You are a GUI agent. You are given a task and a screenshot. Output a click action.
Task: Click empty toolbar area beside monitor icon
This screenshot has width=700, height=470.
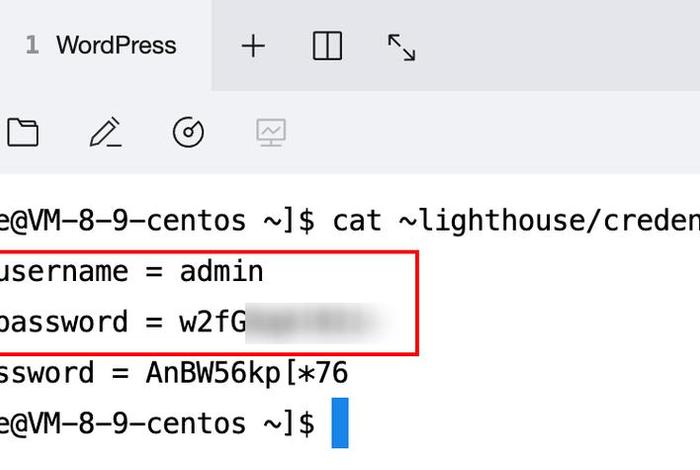click(x=491, y=133)
